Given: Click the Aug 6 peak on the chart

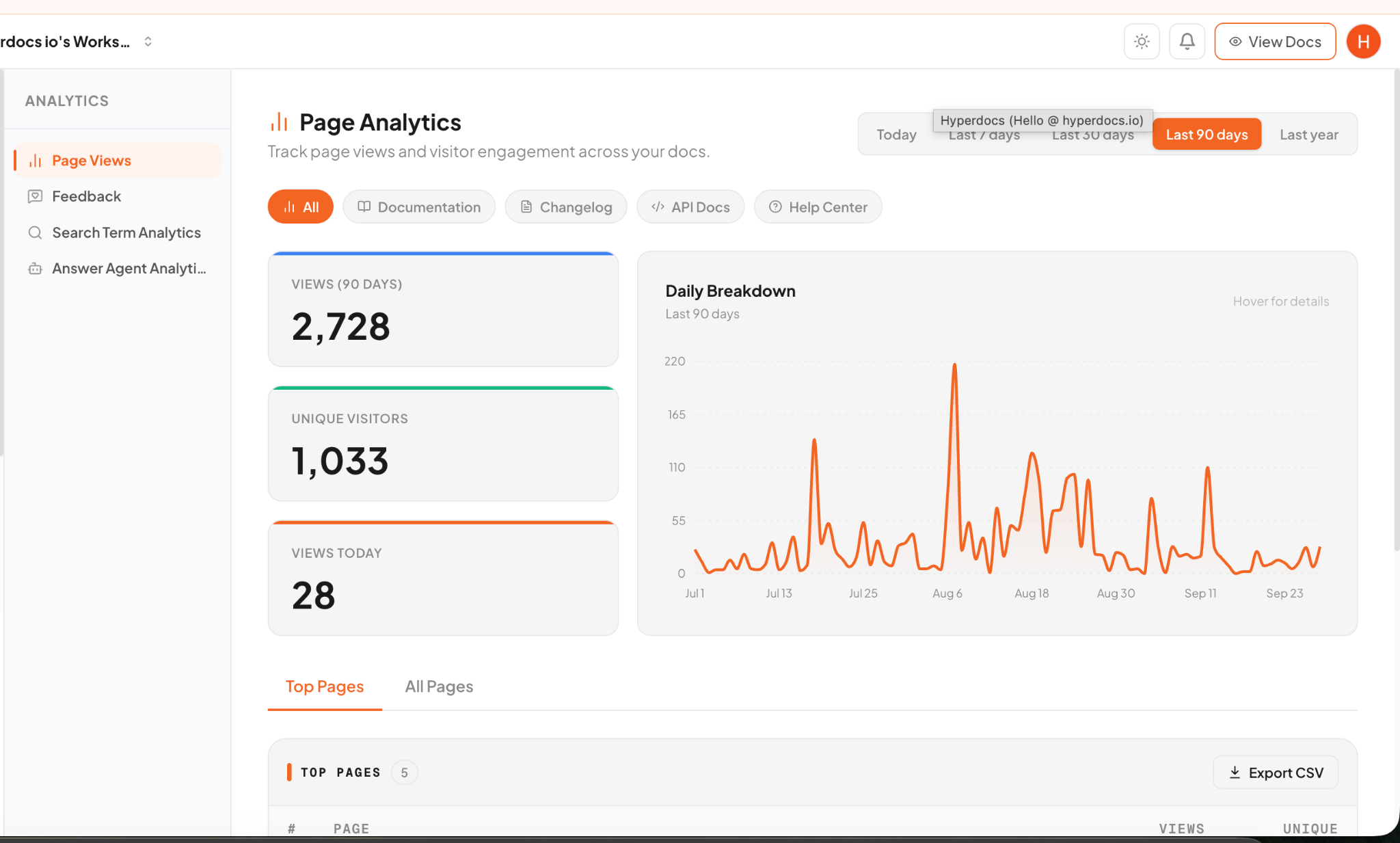Looking at the screenshot, I should coord(954,365).
